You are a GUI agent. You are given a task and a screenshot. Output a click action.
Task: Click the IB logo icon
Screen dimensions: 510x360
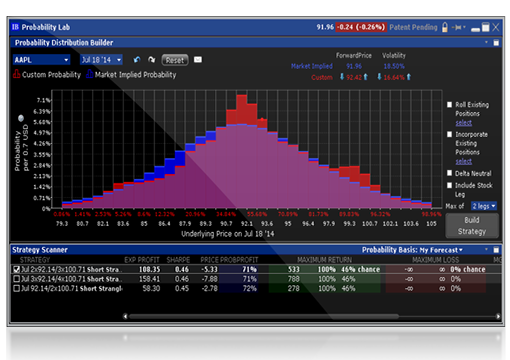coord(15,27)
